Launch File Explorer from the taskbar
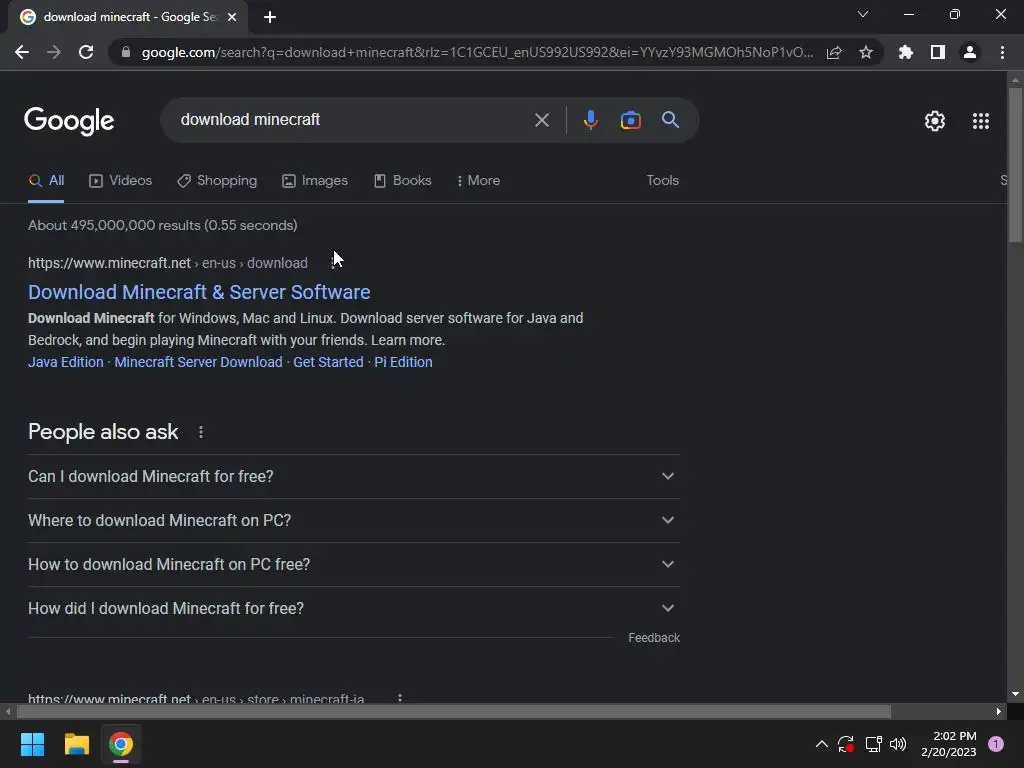Image resolution: width=1024 pixels, height=768 pixels. 76,744
